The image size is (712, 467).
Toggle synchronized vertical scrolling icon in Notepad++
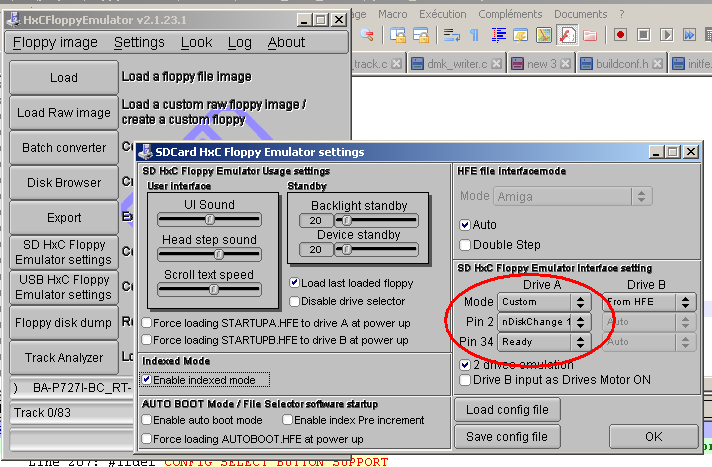[398, 35]
